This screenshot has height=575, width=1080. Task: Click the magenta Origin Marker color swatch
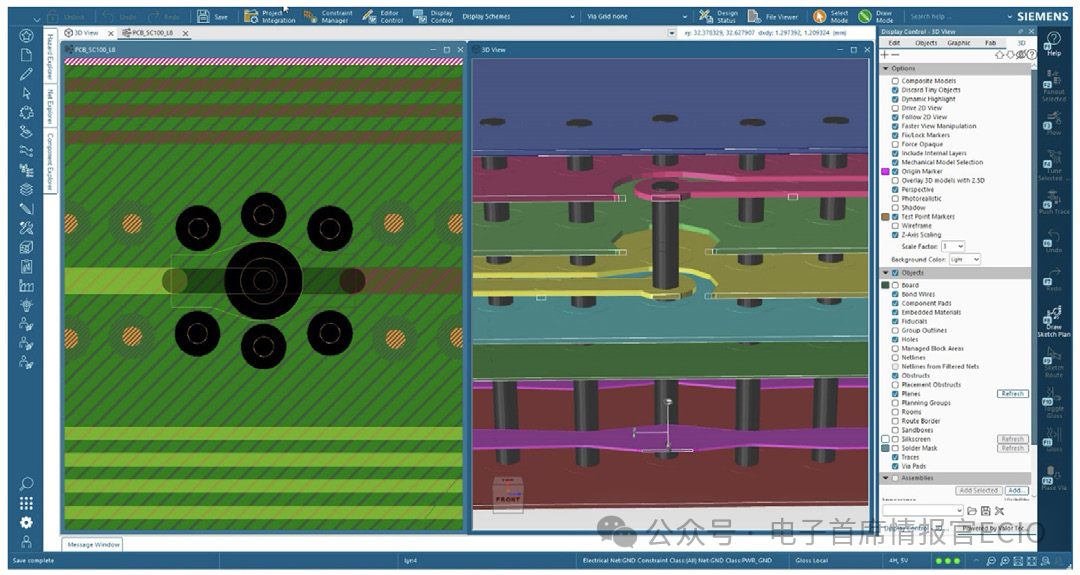click(886, 171)
